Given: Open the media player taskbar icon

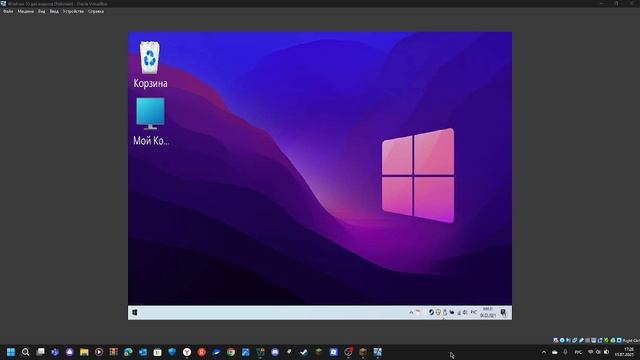Looking at the screenshot, I should pyautogui.click(x=99, y=352).
